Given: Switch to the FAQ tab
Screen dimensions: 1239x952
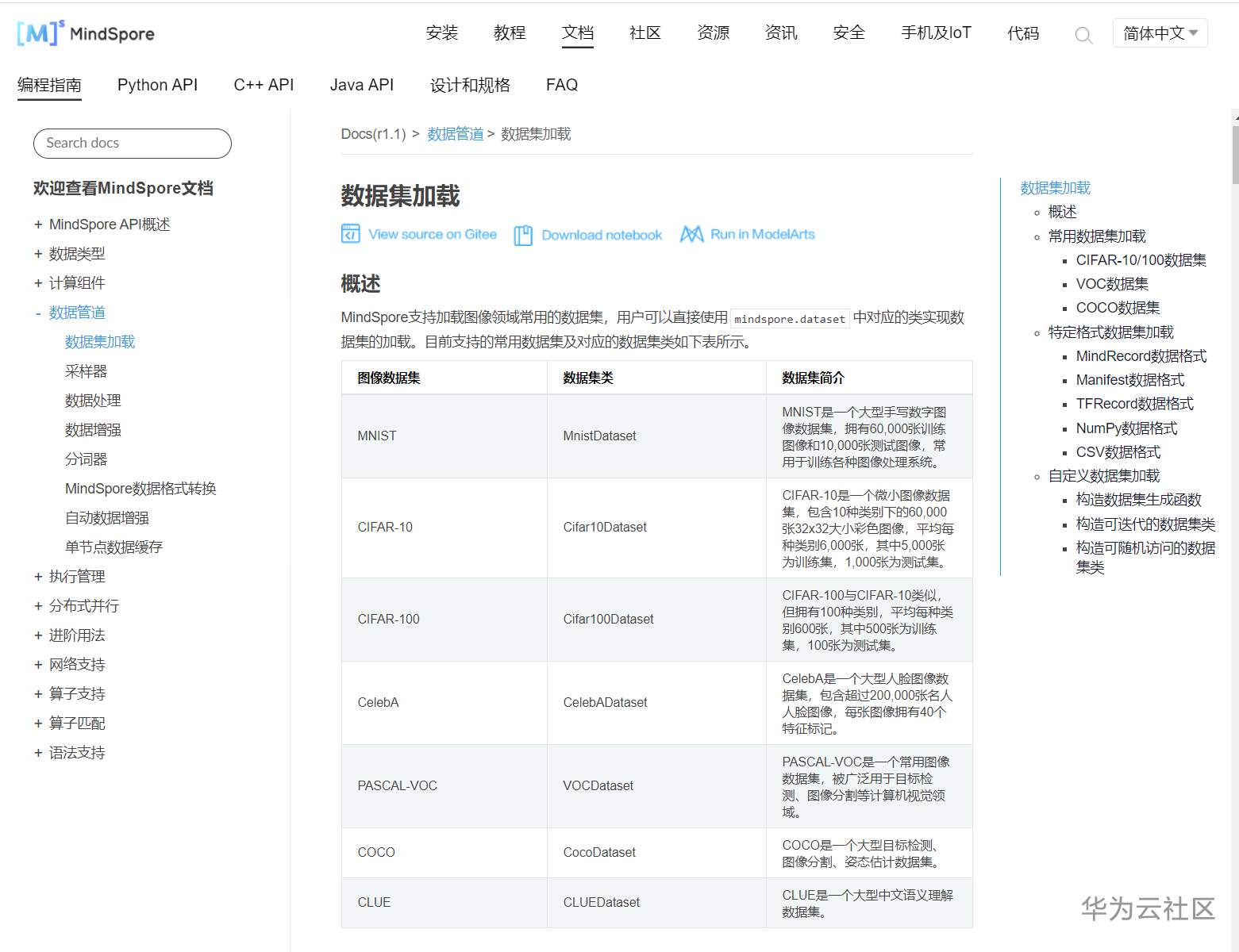Looking at the screenshot, I should (562, 85).
